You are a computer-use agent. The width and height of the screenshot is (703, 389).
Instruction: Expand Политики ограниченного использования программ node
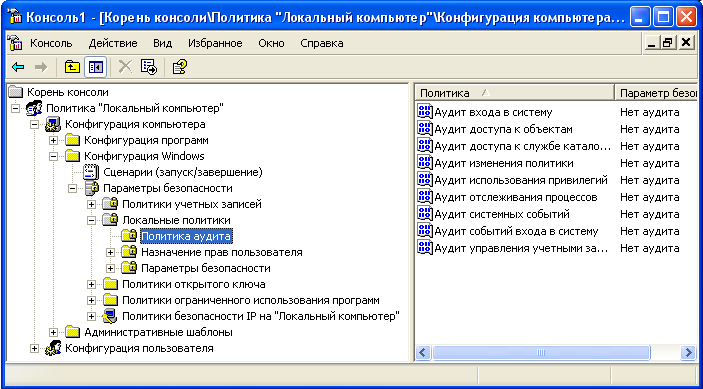[91, 300]
